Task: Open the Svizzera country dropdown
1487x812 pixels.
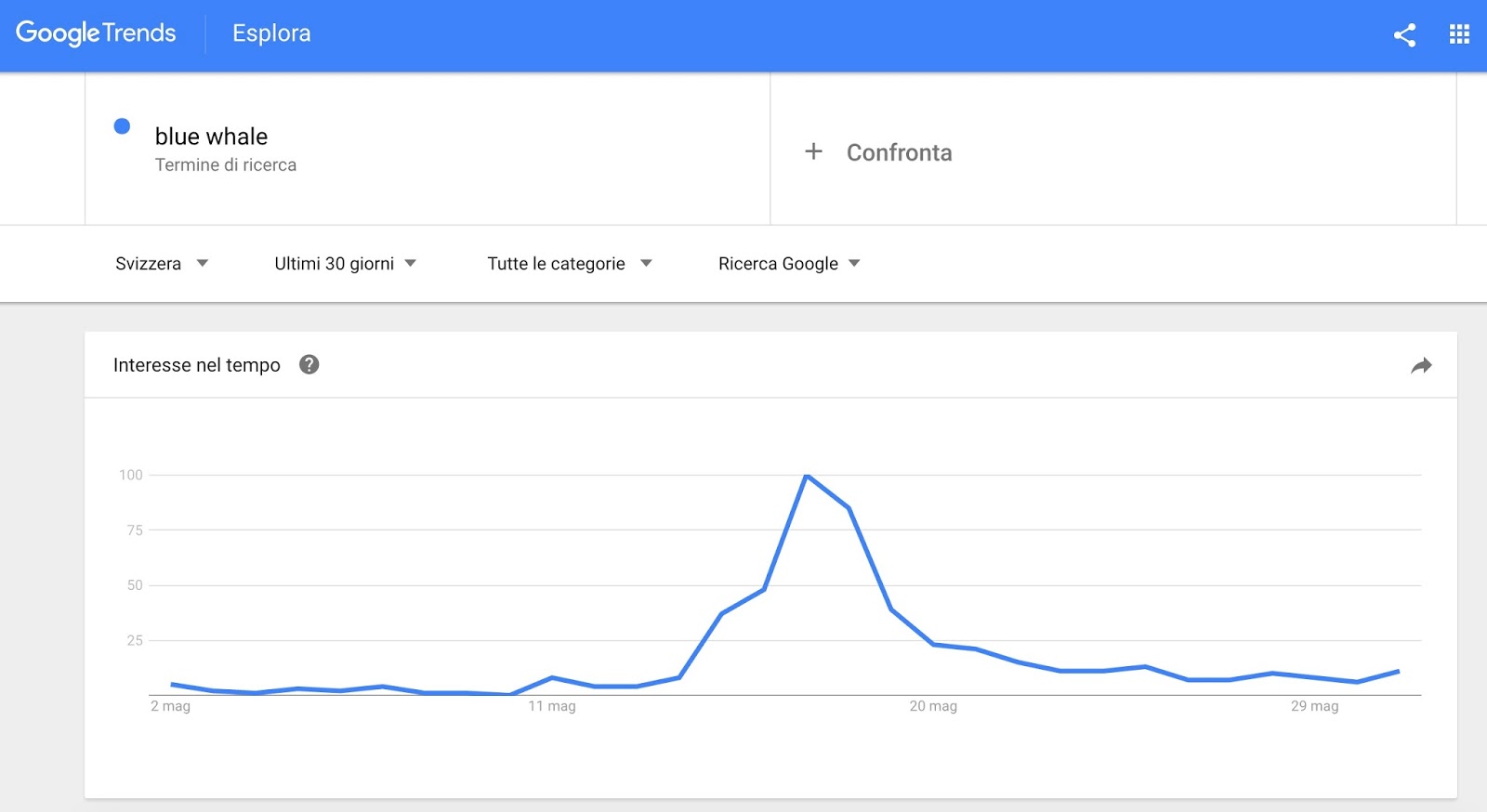Action: click(x=161, y=264)
